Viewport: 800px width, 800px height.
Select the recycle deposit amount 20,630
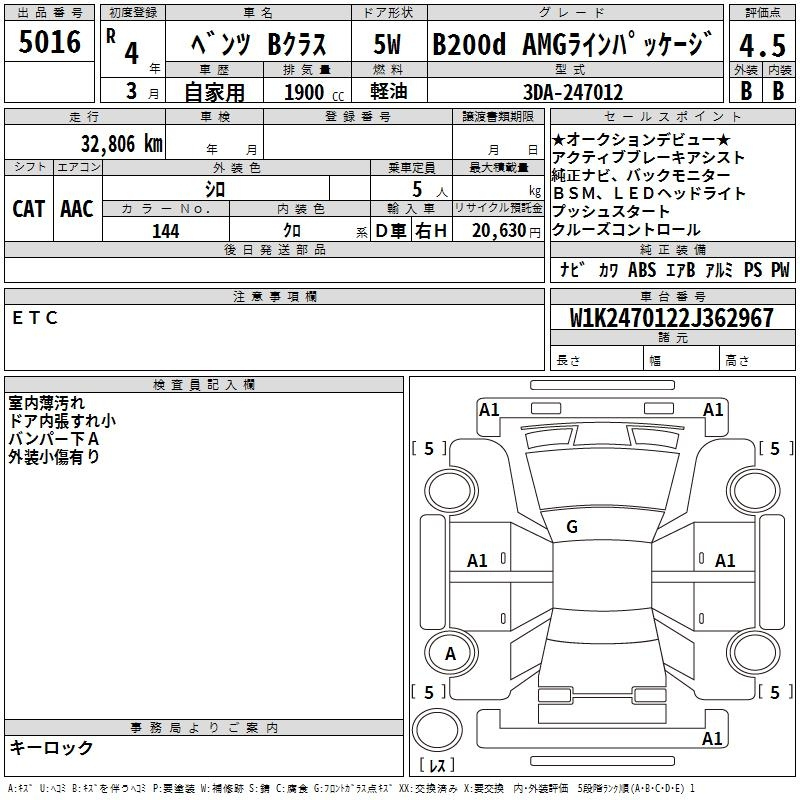498,231
